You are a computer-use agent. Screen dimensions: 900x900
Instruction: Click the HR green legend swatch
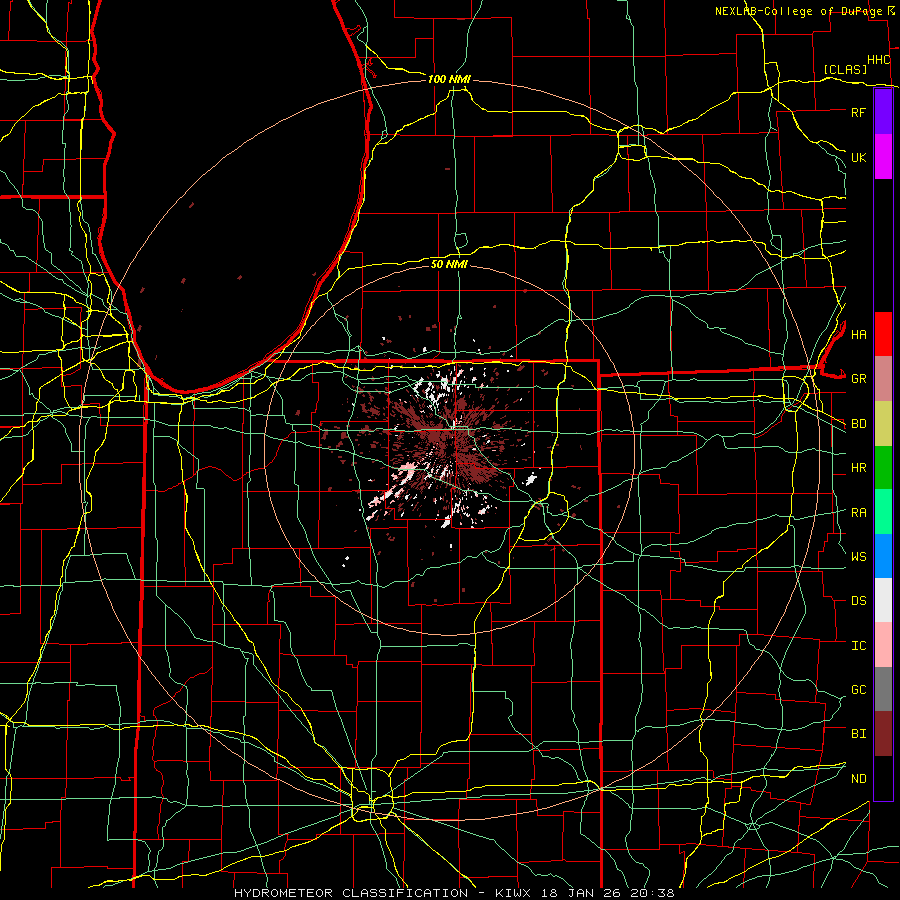(883, 468)
